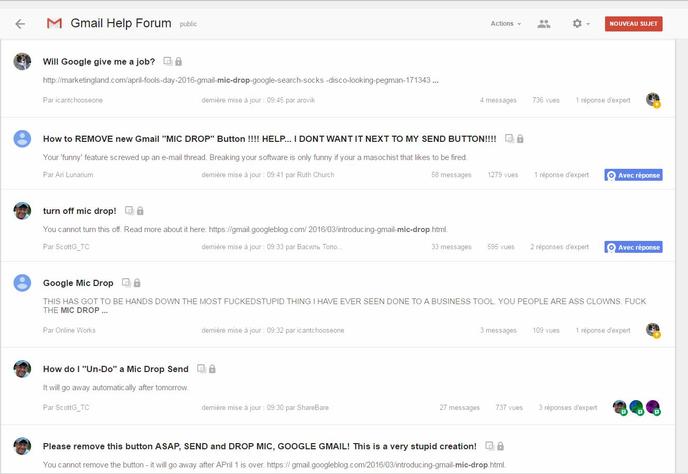Screen dimensions: 688x474
Task: Click 'Par icantchooseone' author text
Action: click(x=72, y=100)
